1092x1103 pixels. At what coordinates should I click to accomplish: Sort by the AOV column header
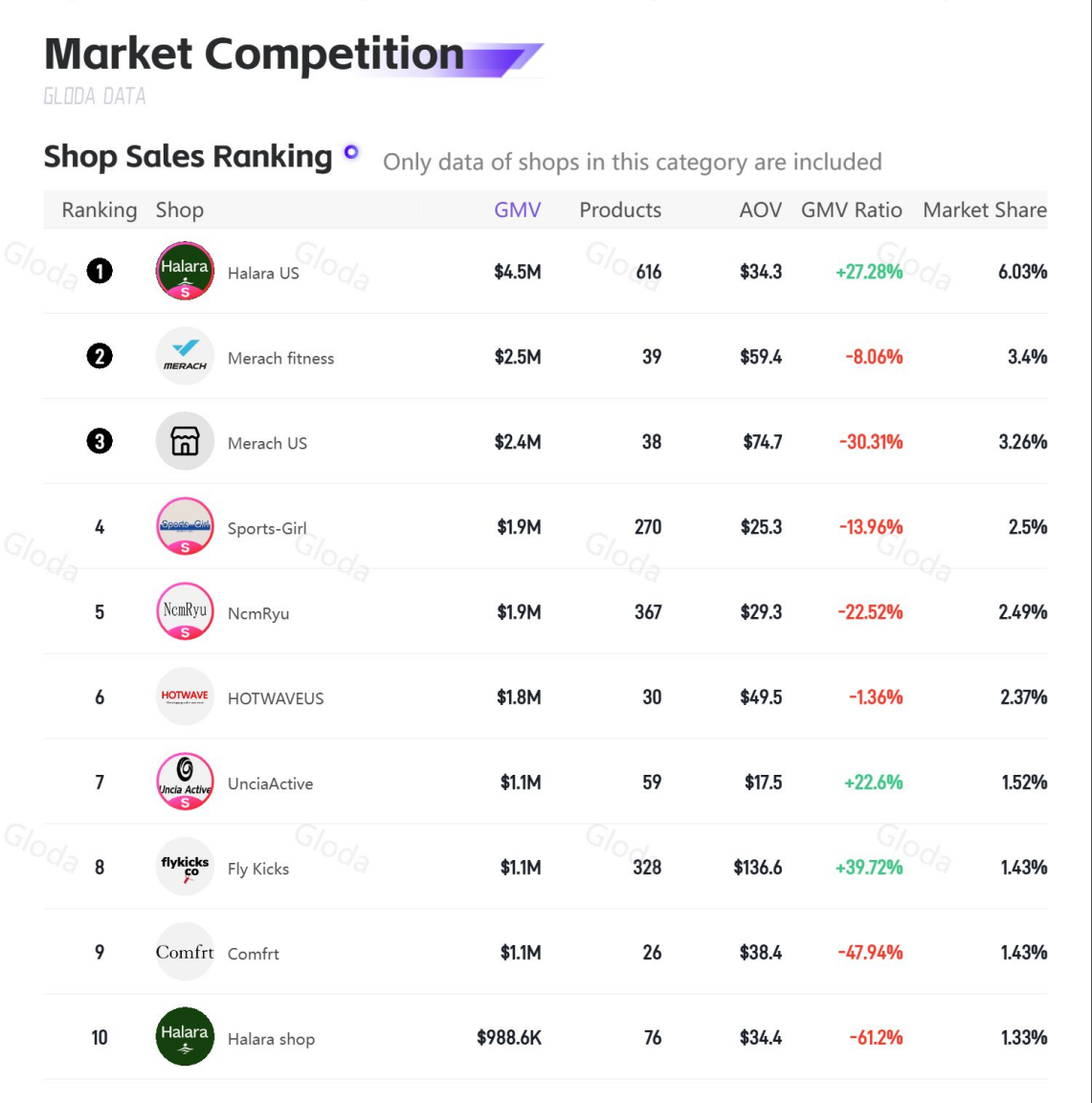coord(760,210)
